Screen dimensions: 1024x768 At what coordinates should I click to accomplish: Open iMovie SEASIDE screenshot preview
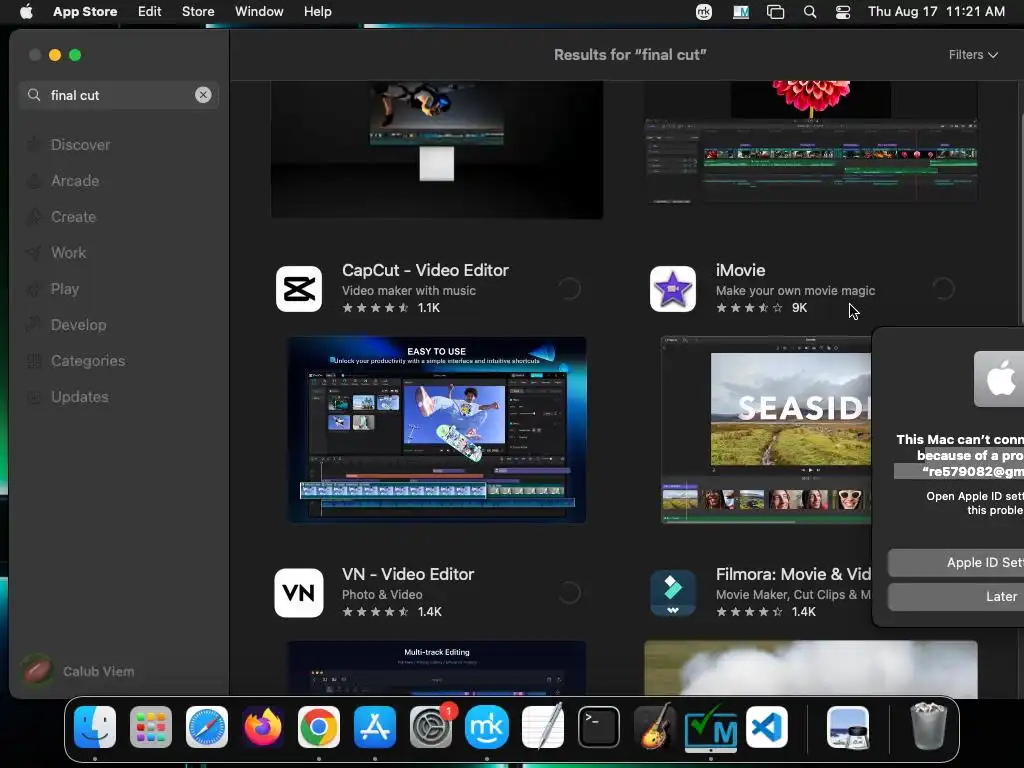[x=766, y=430]
